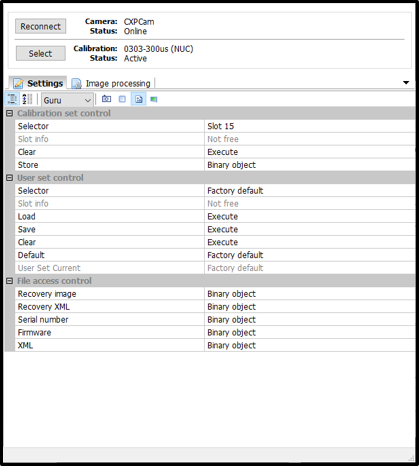Toggle the highlighted document icon in the toolbar
The width and height of the screenshot is (419, 466).
pyautogui.click(x=138, y=99)
